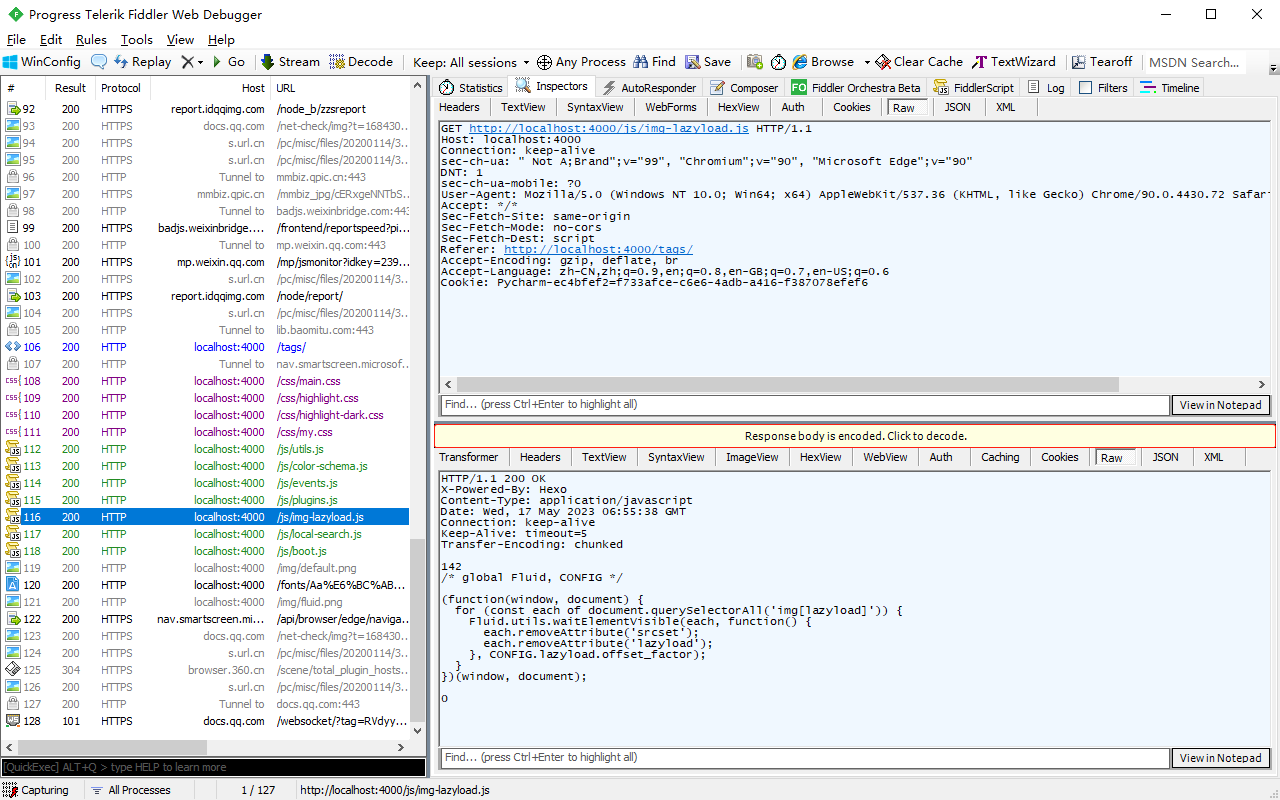The image size is (1280, 800).
Task: Open TextWizard tool
Action: 1015,62
